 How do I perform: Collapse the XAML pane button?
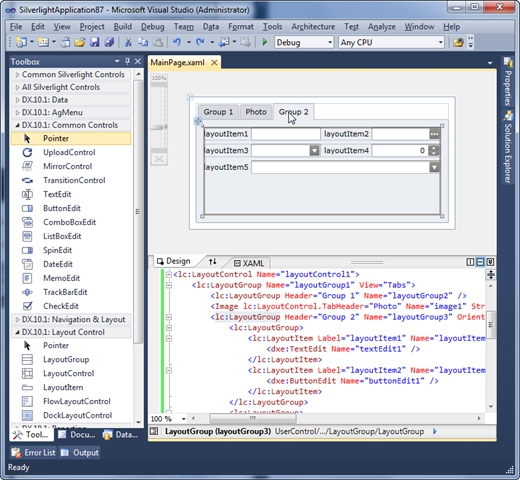point(490,262)
